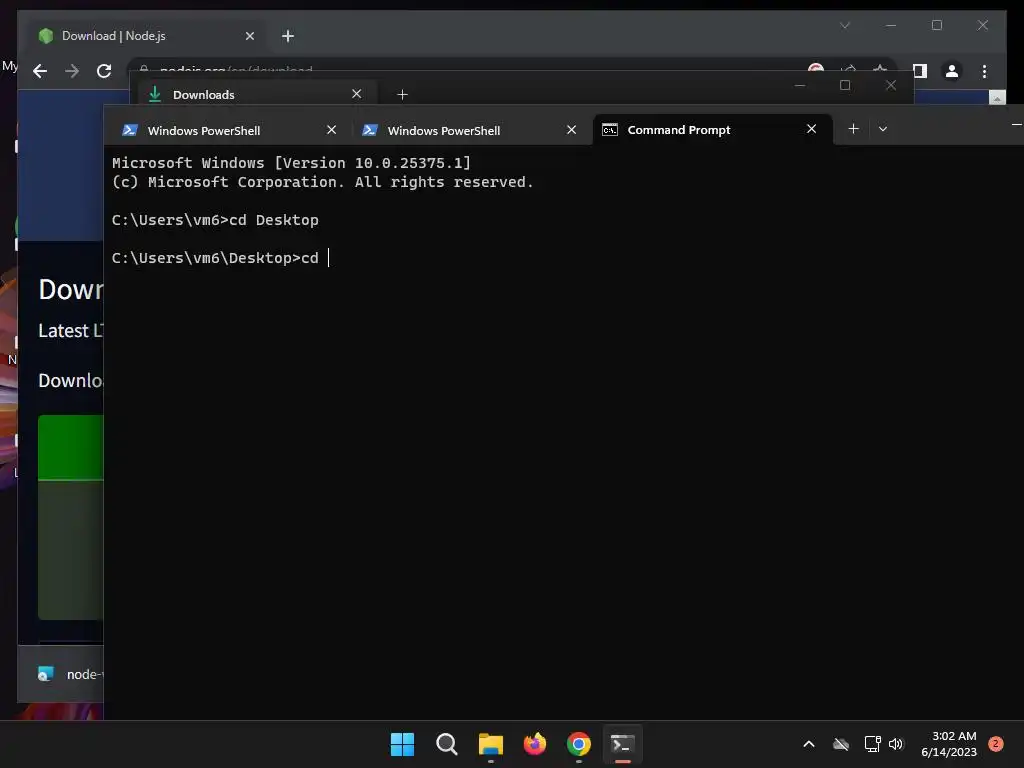Open Chrome profile menu

[x=952, y=71]
